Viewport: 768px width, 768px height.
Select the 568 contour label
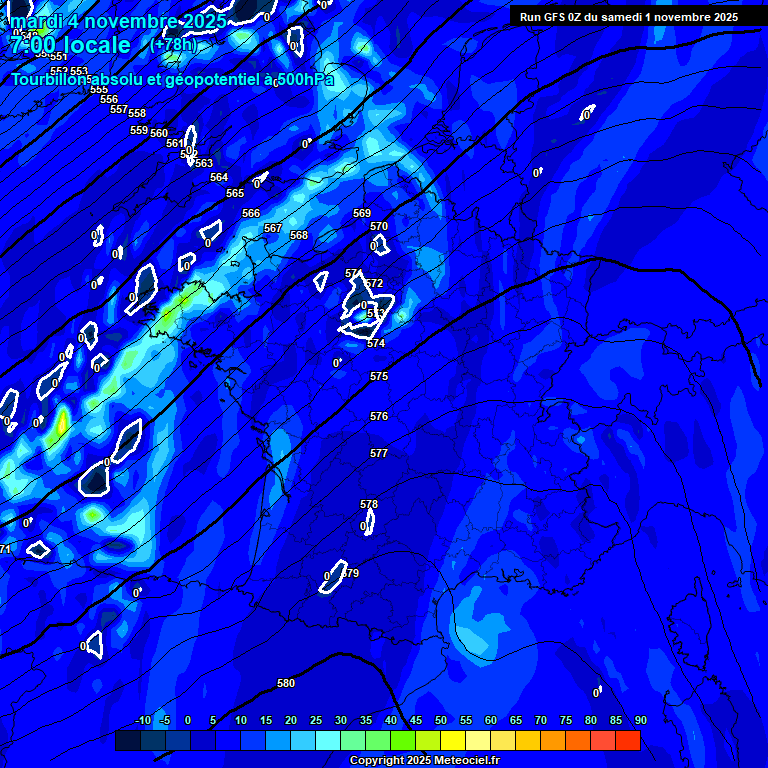pos(299,235)
